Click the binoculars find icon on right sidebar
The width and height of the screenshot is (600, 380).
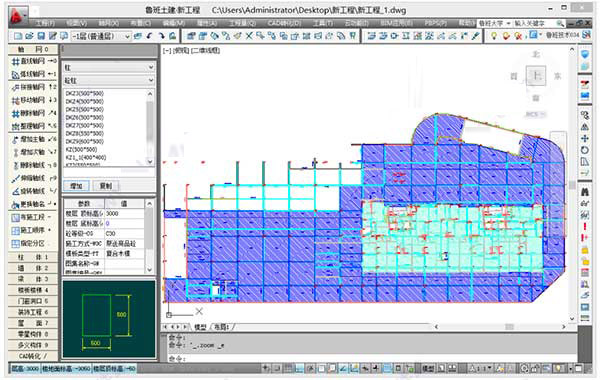[x=585, y=192]
